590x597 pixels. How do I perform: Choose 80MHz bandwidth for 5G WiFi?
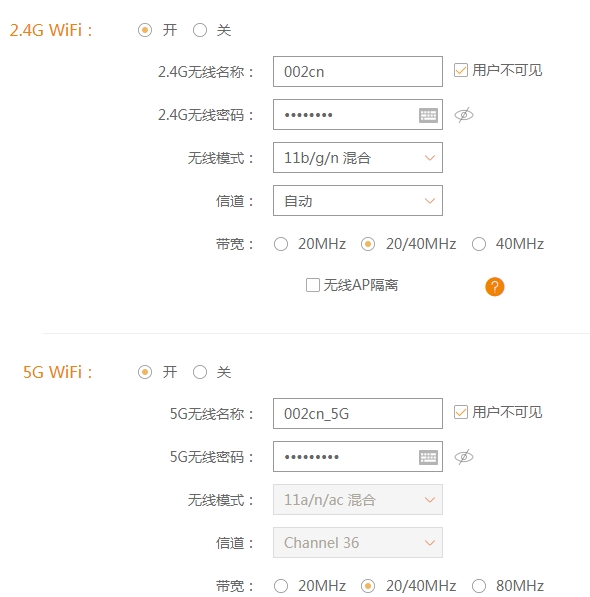(x=479, y=586)
